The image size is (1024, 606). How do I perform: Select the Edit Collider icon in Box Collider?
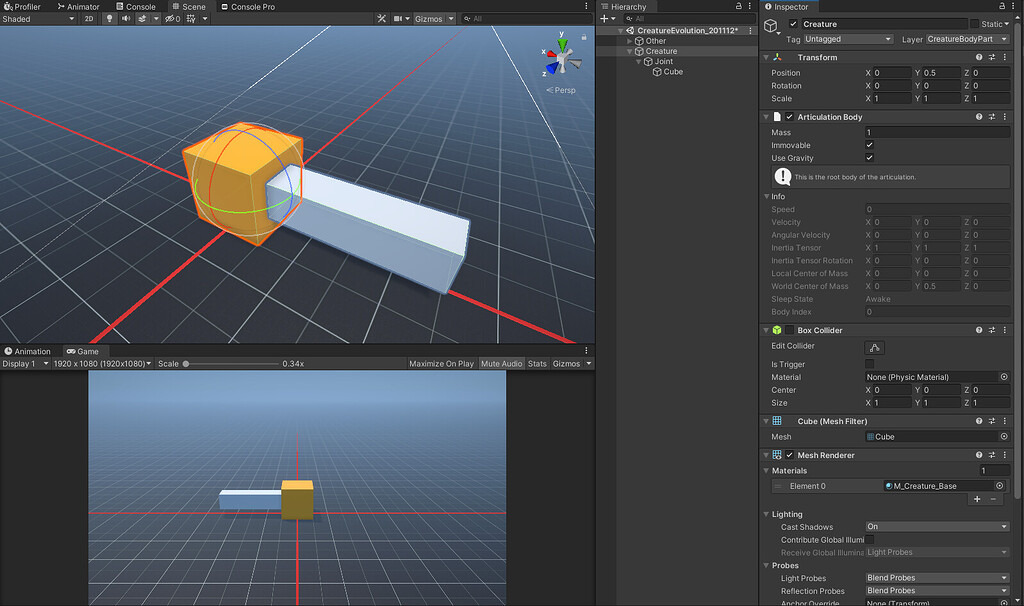tap(875, 347)
